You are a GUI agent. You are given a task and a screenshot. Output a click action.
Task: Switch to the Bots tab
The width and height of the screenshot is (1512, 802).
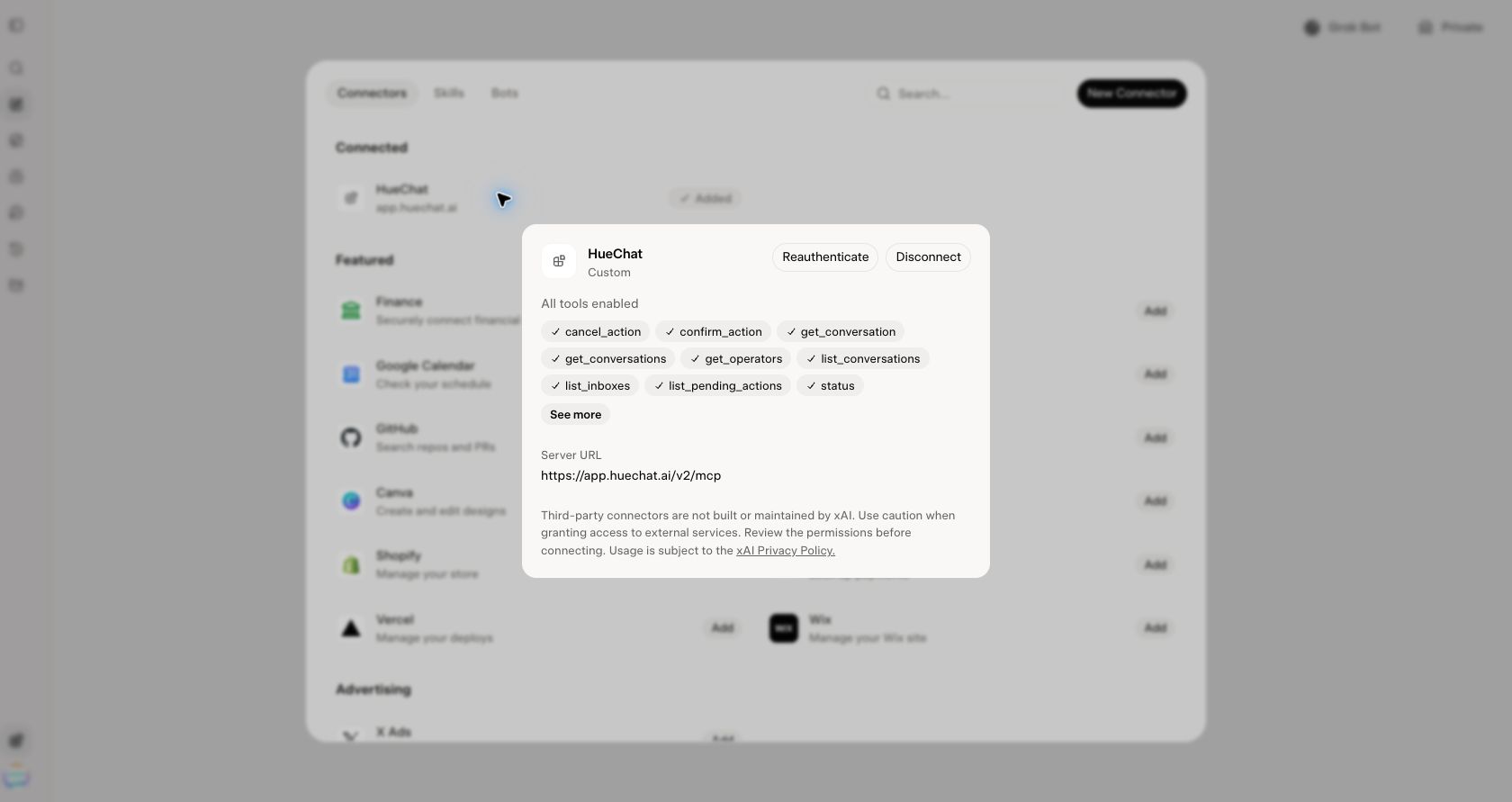(505, 94)
